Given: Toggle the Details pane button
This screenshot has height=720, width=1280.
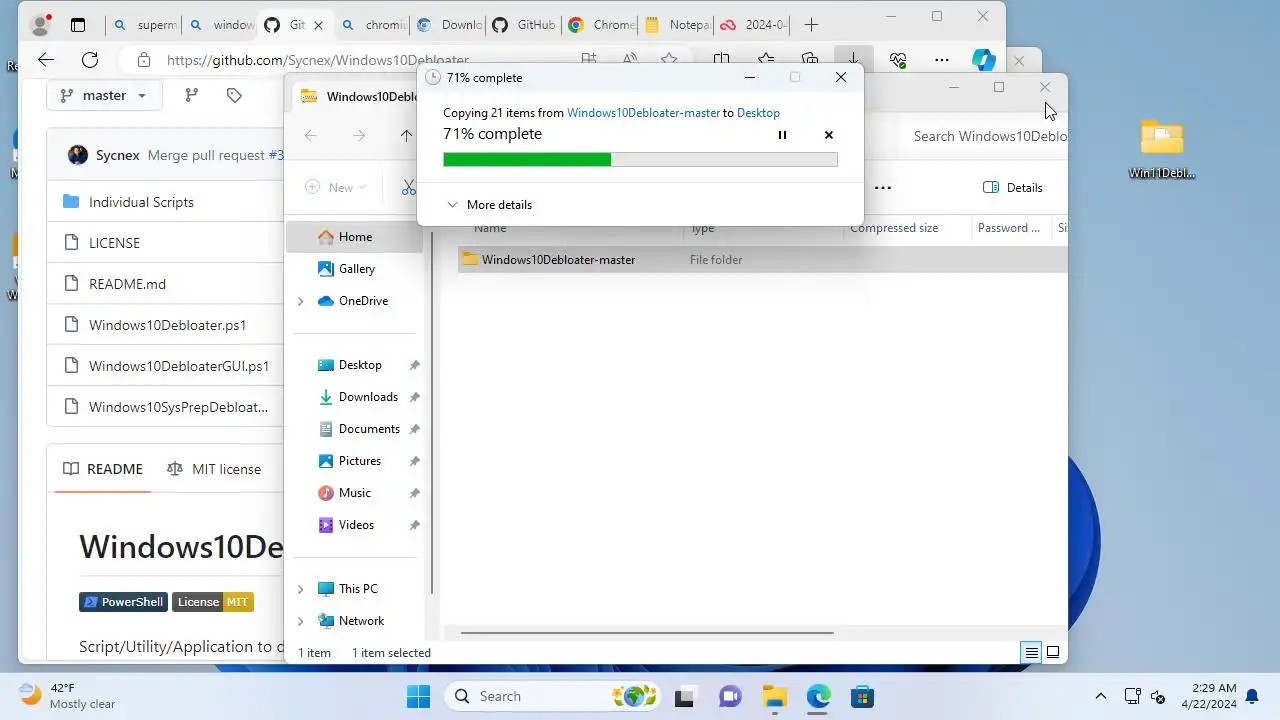Looking at the screenshot, I should pos(1013,187).
